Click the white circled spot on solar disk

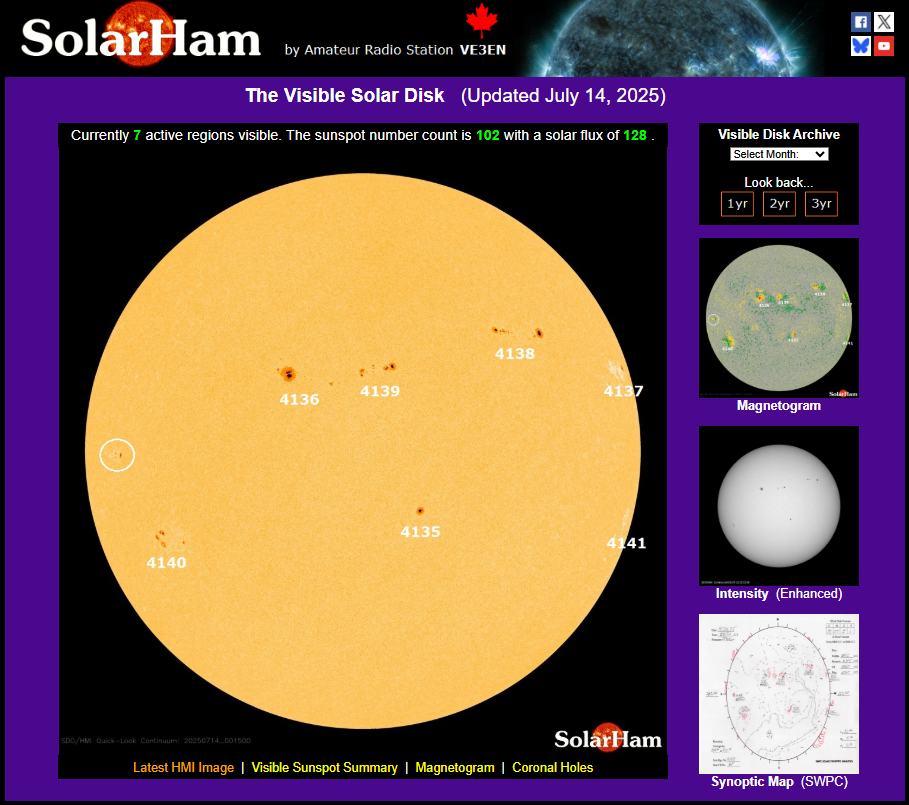click(x=118, y=455)
